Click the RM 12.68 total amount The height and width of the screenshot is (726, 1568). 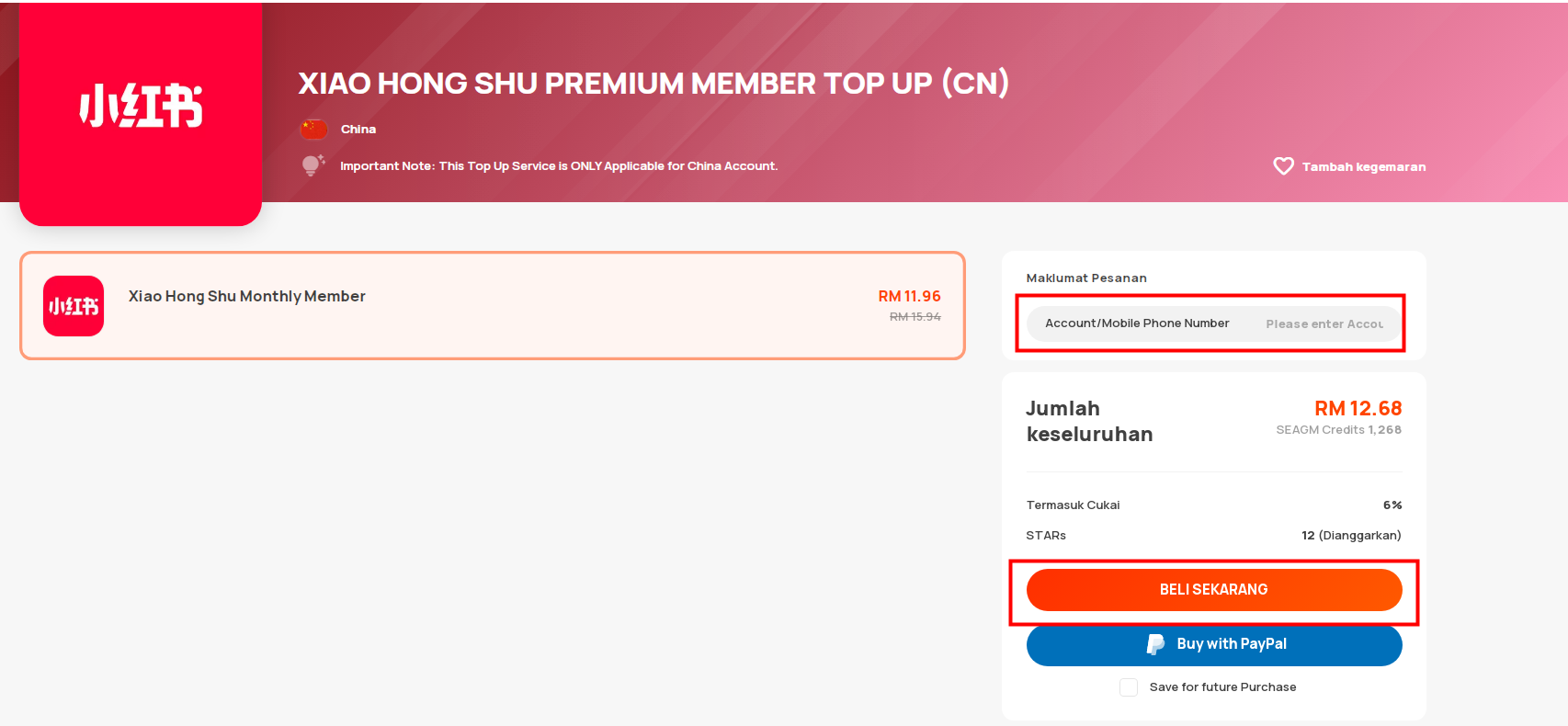tap(1358, 408)
